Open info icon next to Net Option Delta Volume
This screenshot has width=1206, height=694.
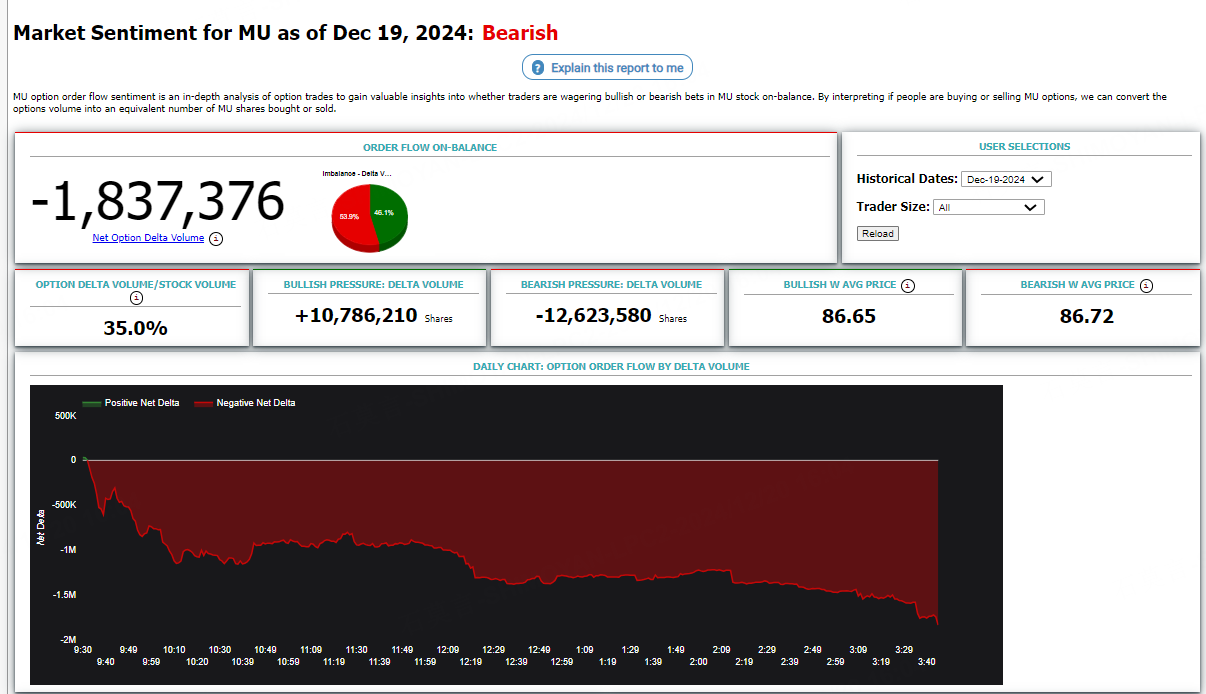point(216,239)
